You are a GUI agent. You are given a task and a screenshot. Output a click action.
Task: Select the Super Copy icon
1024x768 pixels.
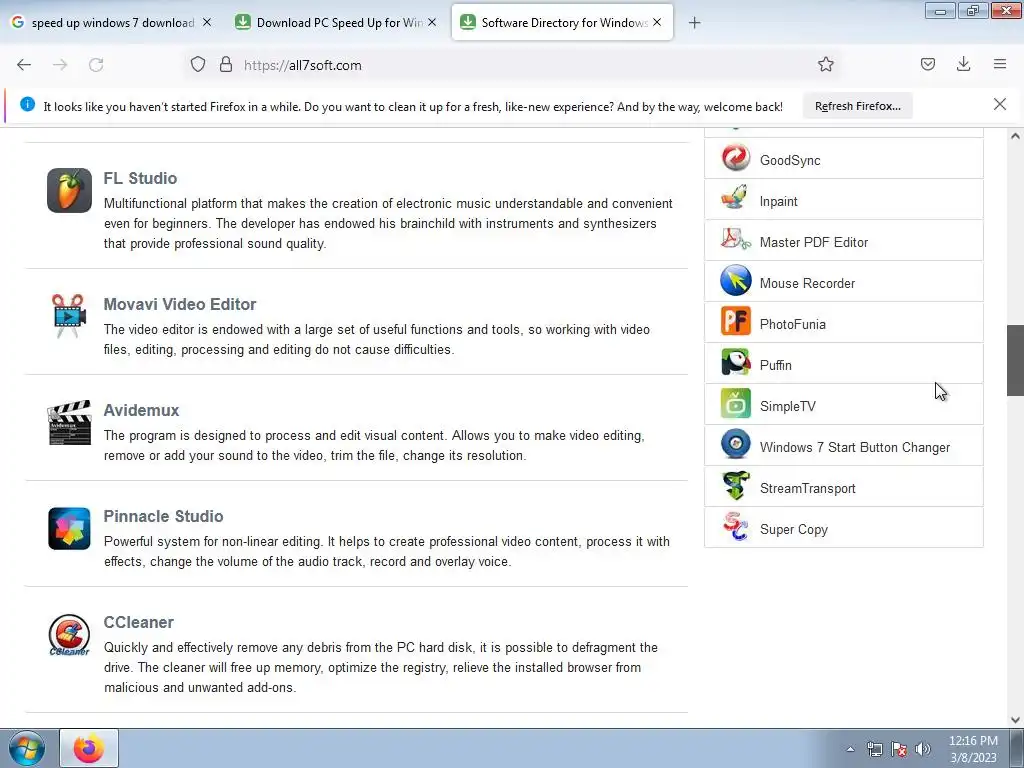736,527
